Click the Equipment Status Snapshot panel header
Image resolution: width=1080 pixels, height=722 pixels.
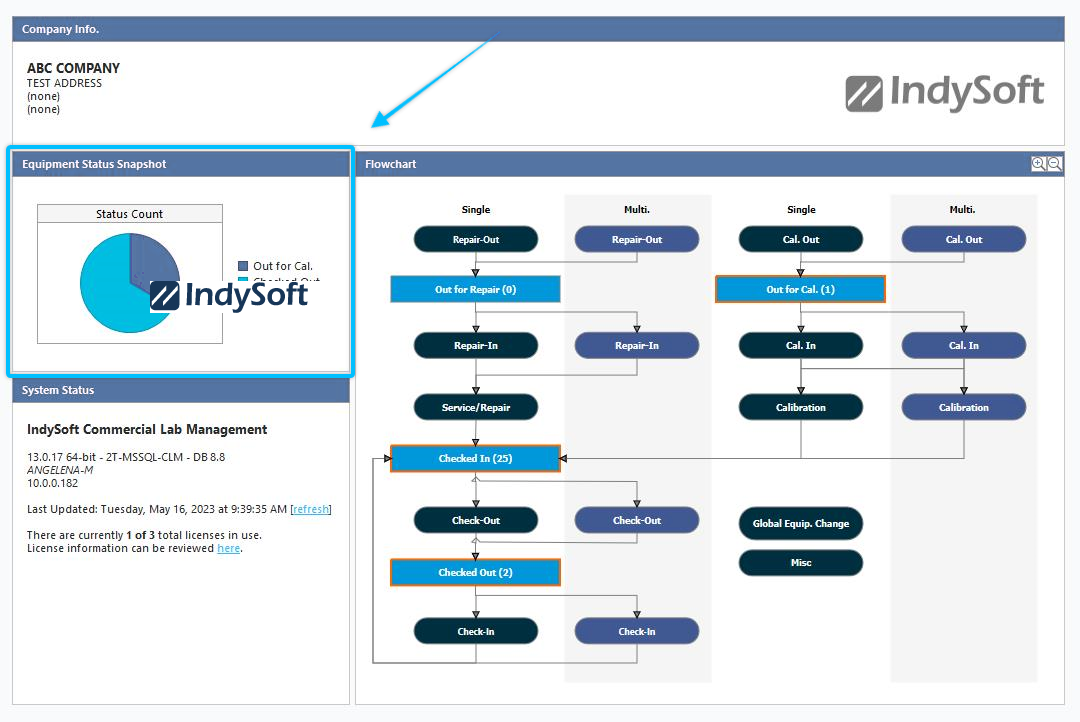[x=180, y=164]
